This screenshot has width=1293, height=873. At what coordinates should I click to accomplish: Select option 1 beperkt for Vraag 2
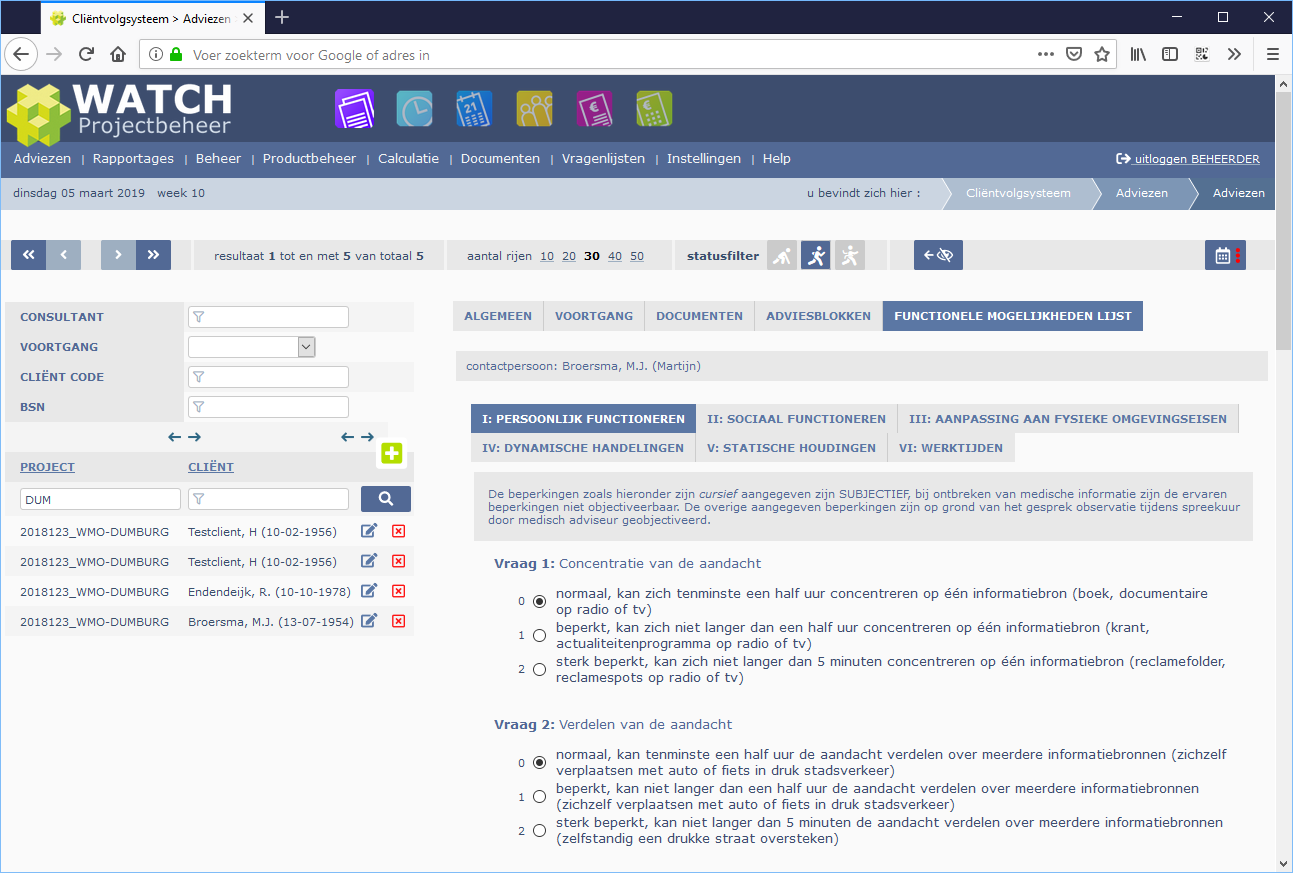(x=540, y=796)
